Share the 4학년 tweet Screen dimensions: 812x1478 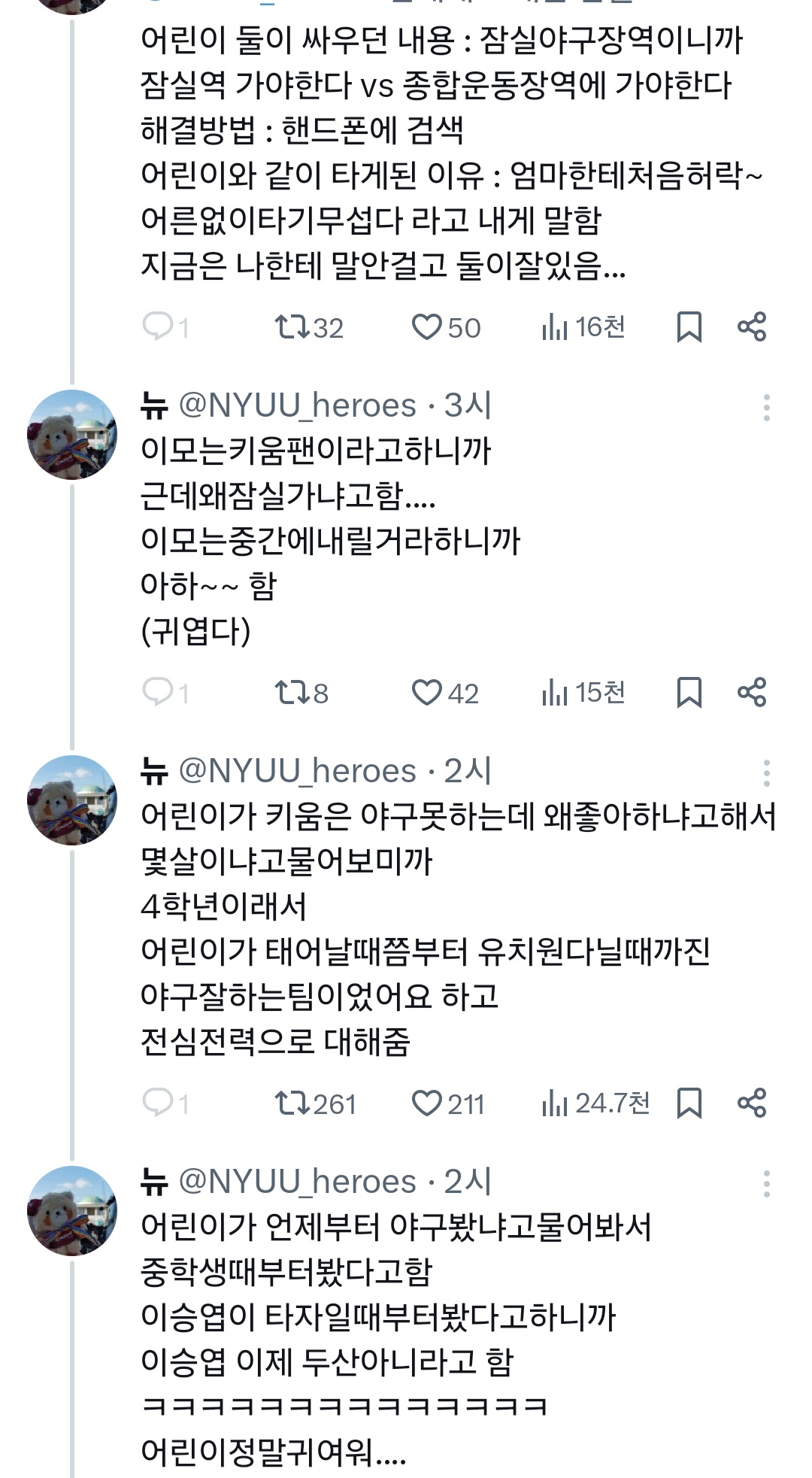click(751, 1103)
